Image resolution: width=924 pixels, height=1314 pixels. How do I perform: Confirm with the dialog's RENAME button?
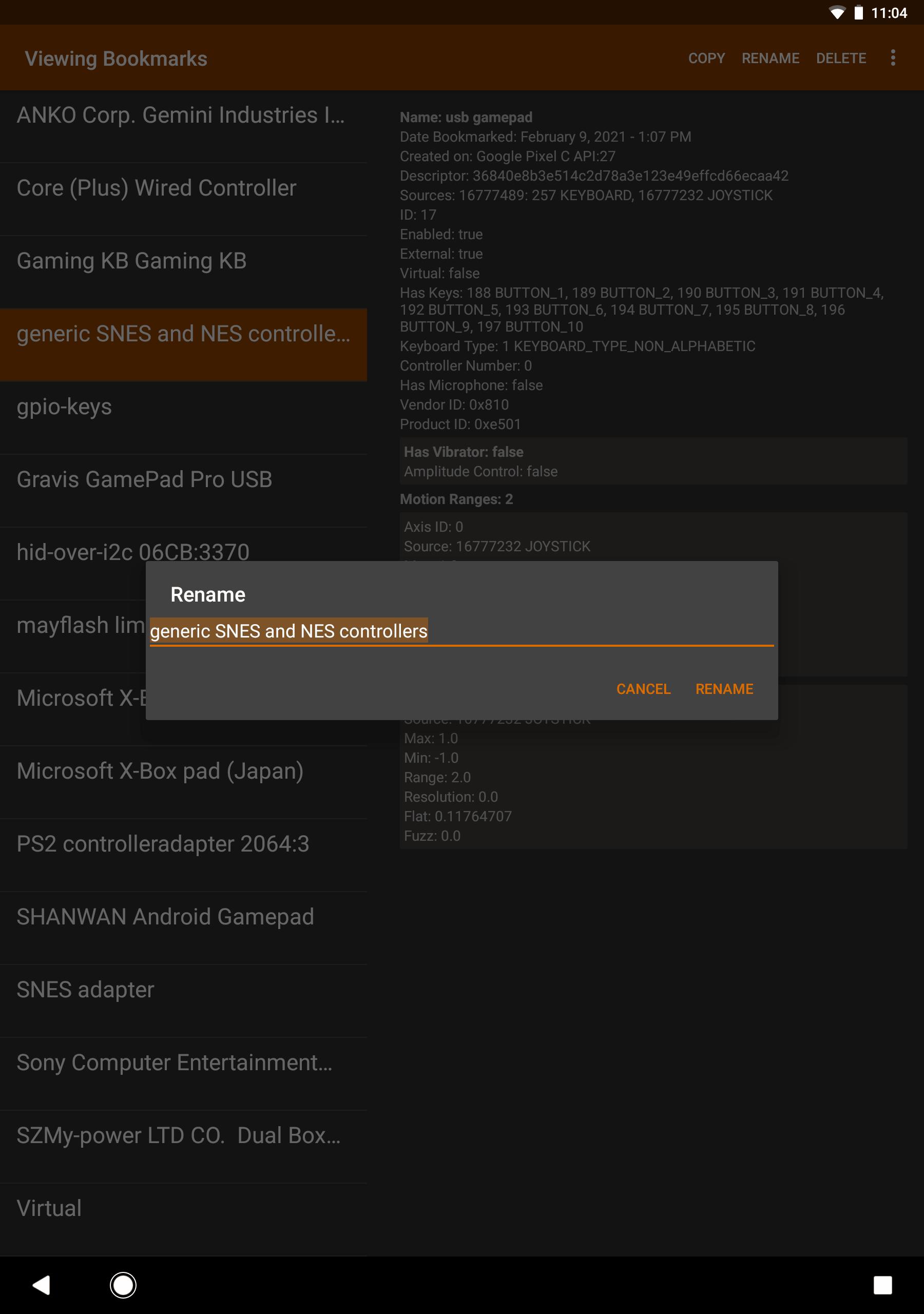(724, 689)
